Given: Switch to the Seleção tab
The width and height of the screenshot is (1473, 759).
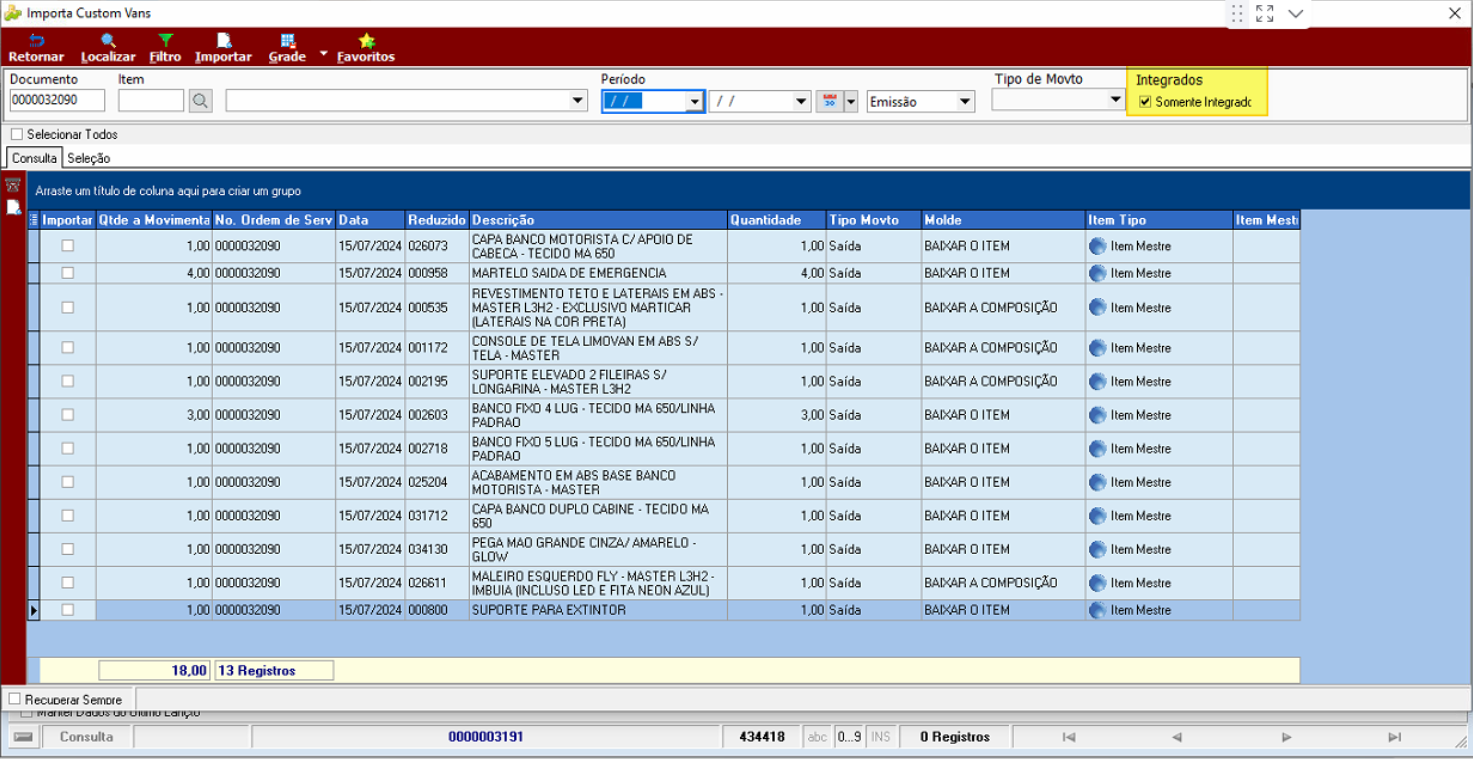Looking at the screenshot, I should (89, 158).
